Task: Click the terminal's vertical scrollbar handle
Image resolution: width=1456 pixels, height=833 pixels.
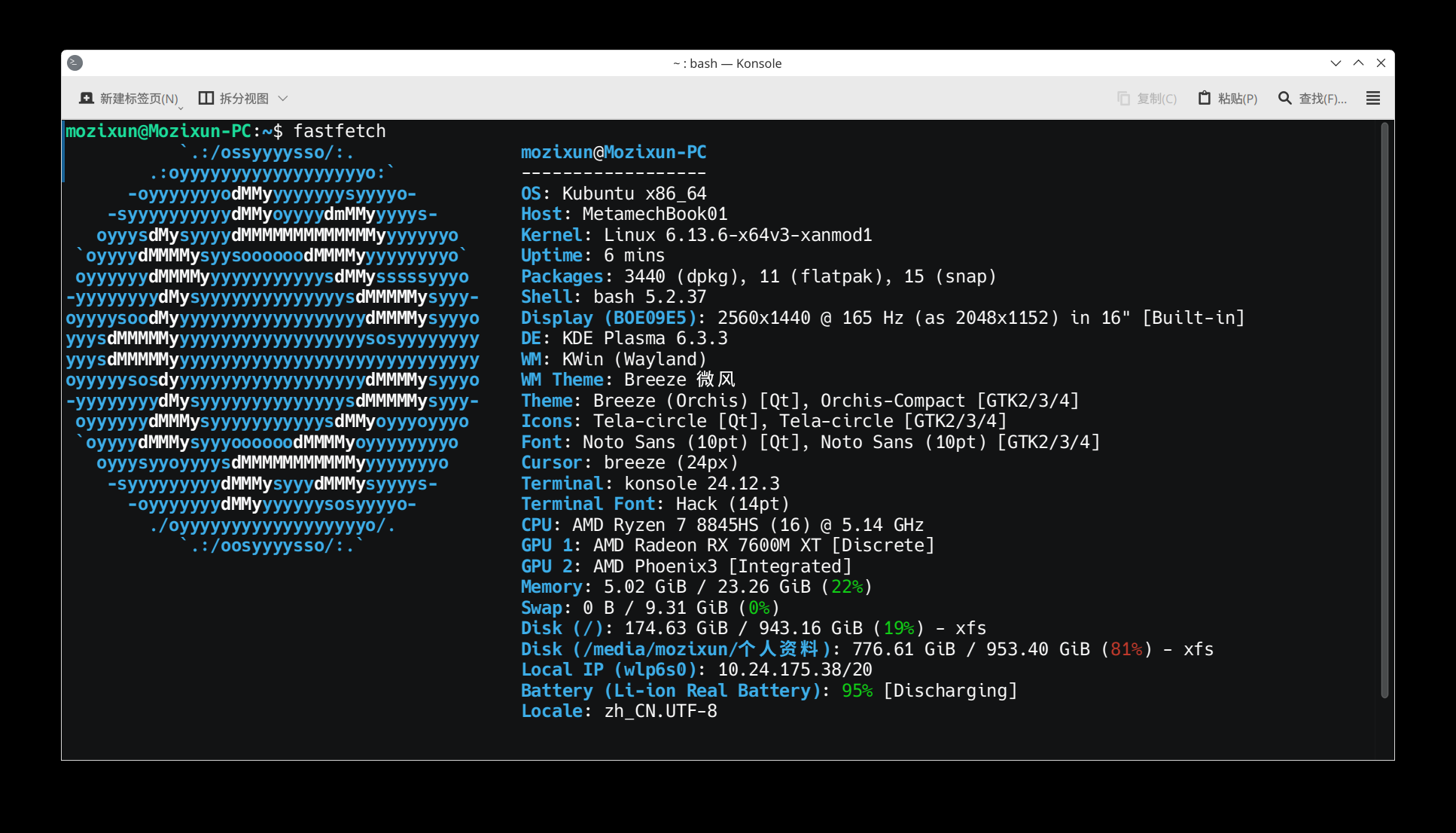Action: pyautogui.click(x=1384, y=410)
